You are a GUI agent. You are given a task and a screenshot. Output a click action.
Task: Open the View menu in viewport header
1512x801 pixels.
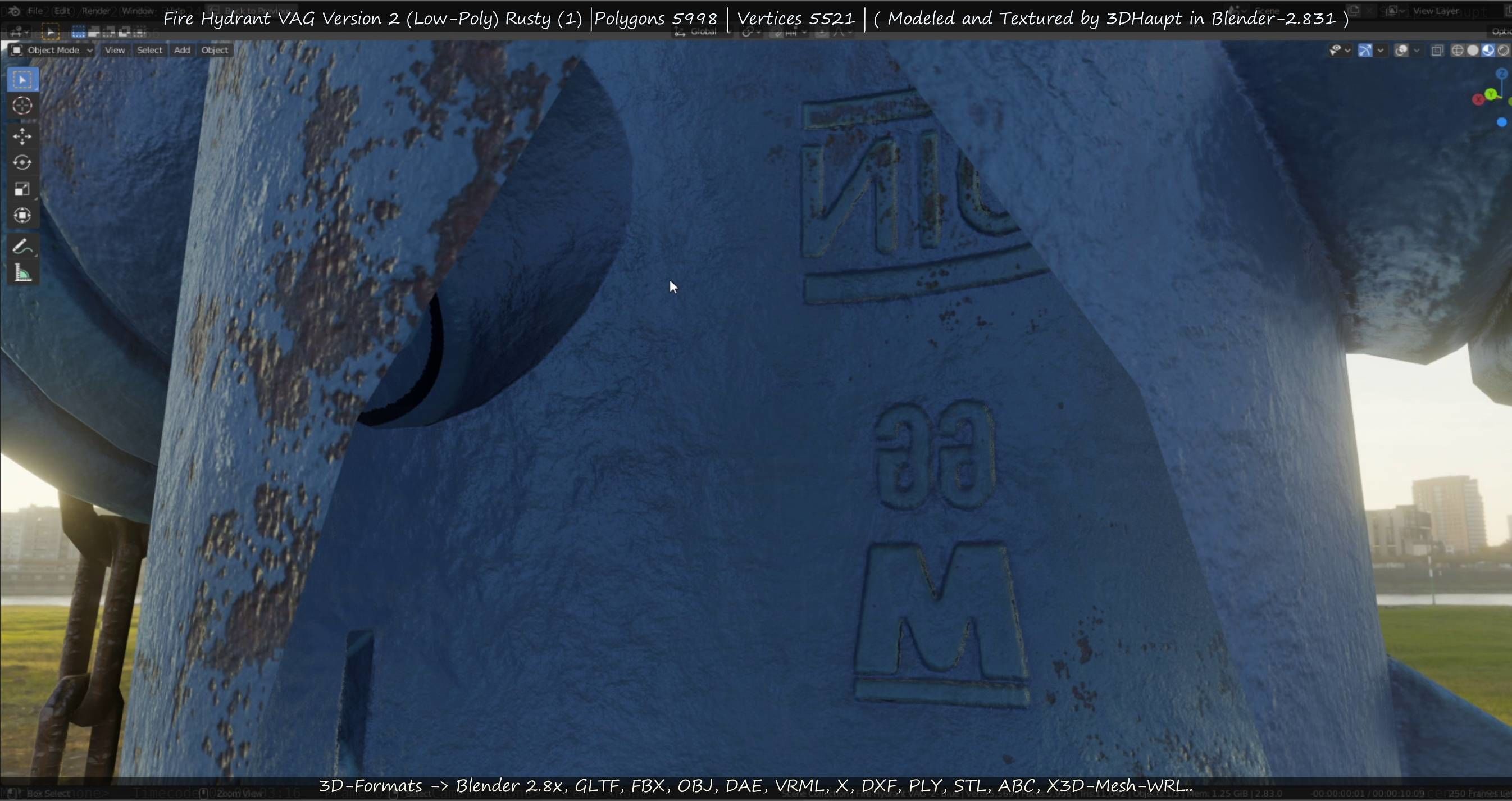pyautogui.click(x=115, y=51)
